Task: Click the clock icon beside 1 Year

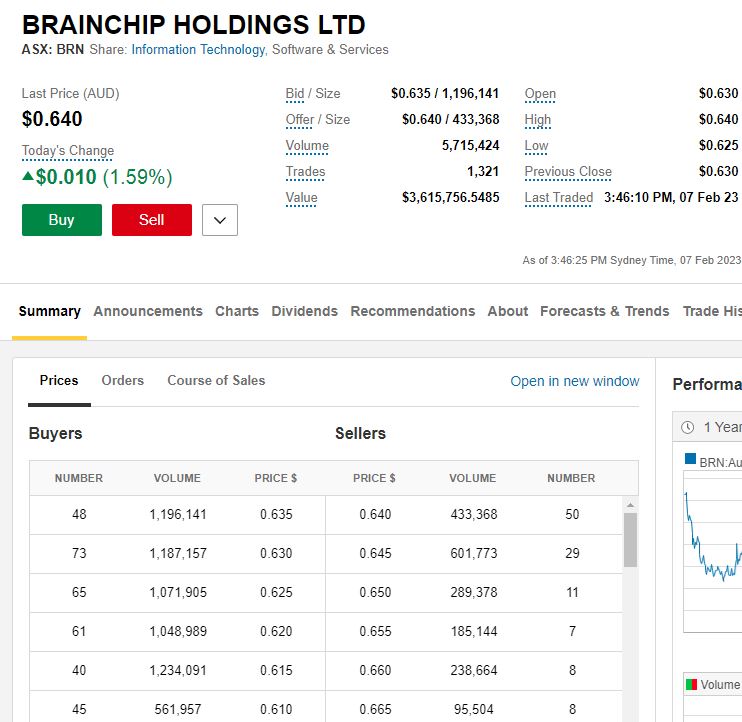Action: (688, 428)
